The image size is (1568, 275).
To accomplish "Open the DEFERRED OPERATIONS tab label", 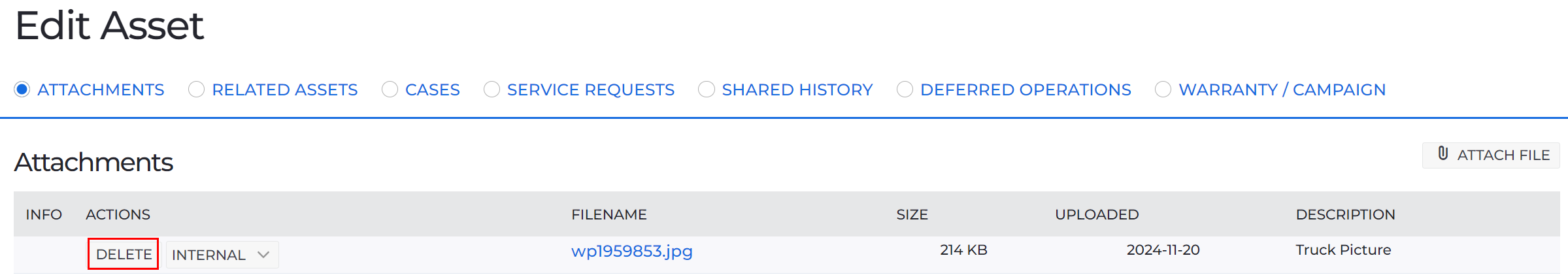I will point(1026,89).
